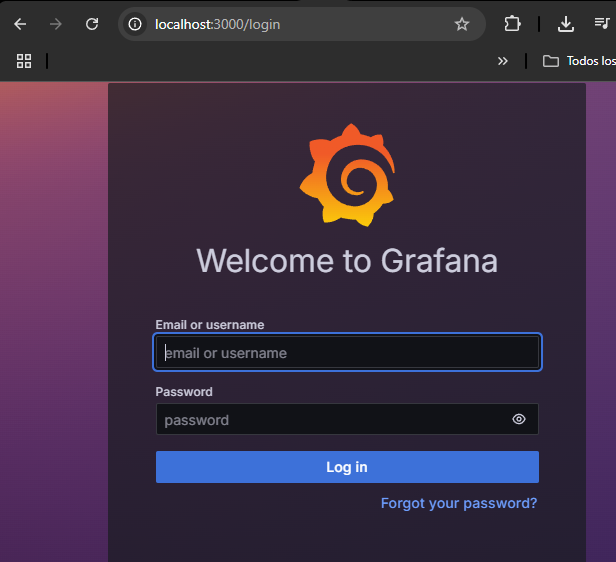The height and width of the screenshot is (562, 616).
Task: Click the "Welcome to Grafana" heading
Action: point(347,261)
